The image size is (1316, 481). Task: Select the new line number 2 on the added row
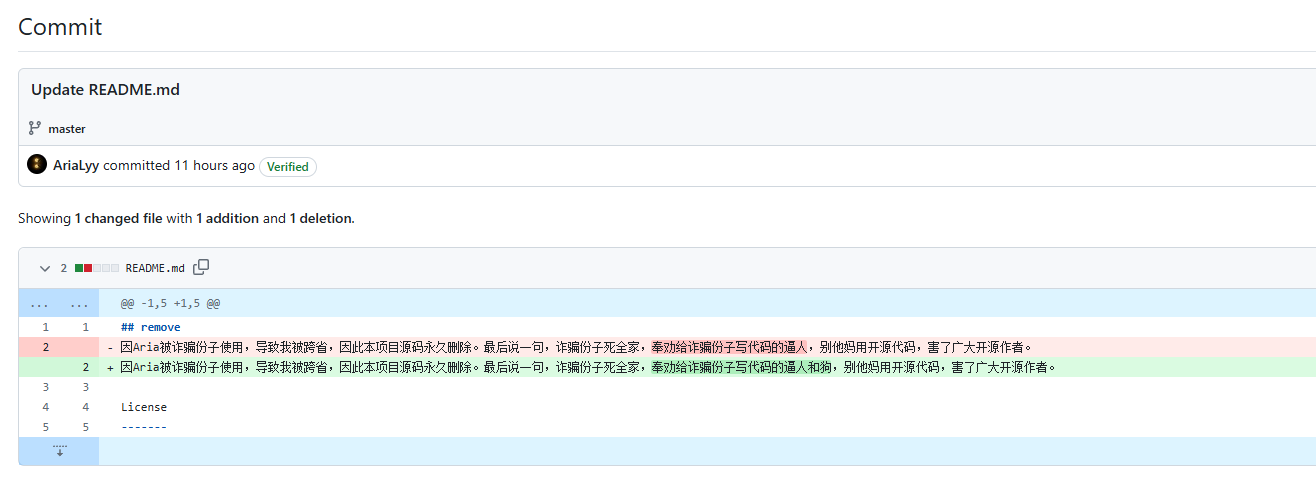click(x=85, y=367)
